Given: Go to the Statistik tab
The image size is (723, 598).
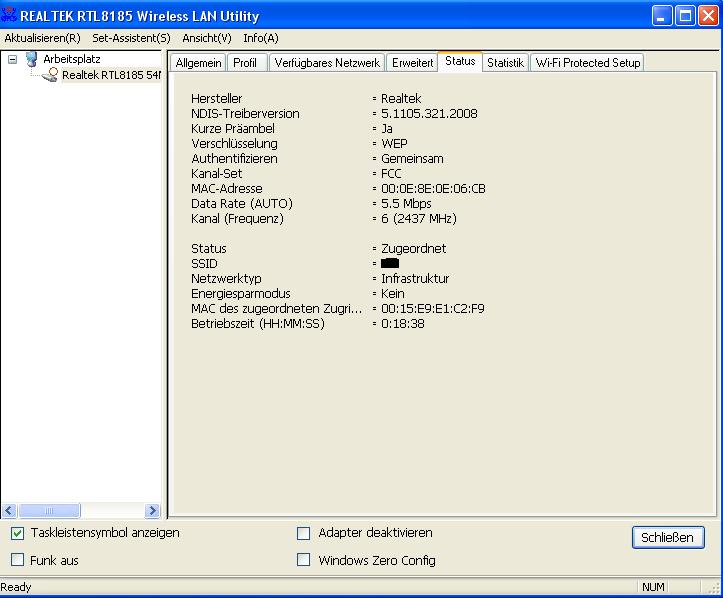Looking at the screenshot, I should (x=505, y=63).
